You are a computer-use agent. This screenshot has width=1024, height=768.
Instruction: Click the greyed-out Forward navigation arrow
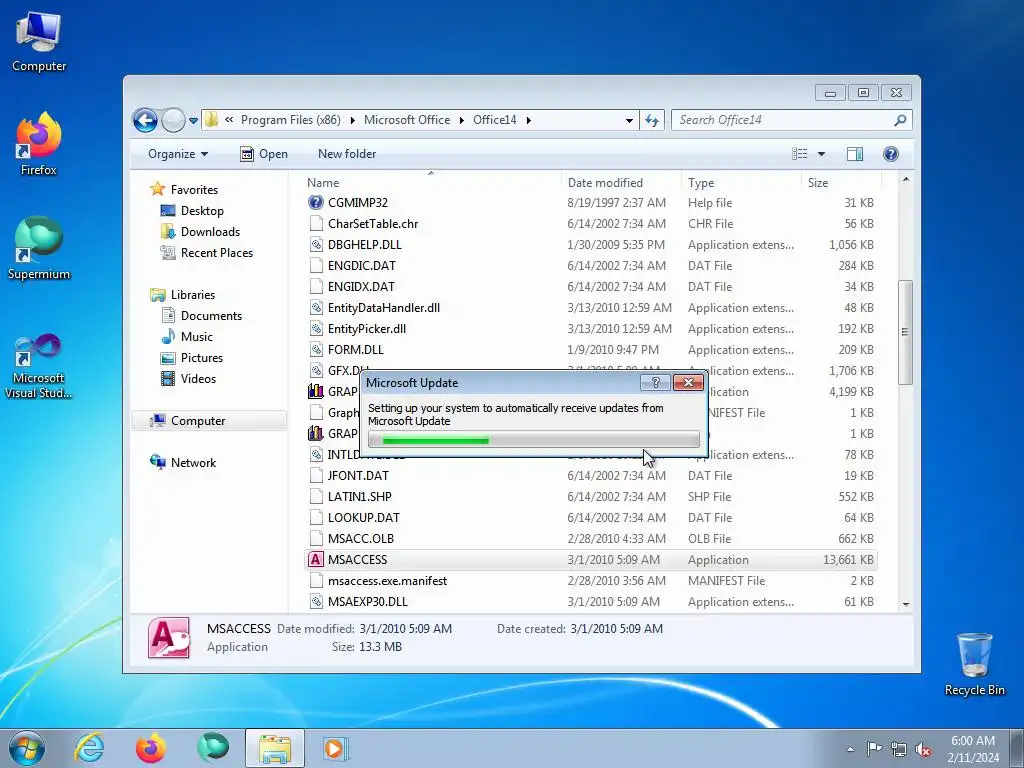(173, 120)
